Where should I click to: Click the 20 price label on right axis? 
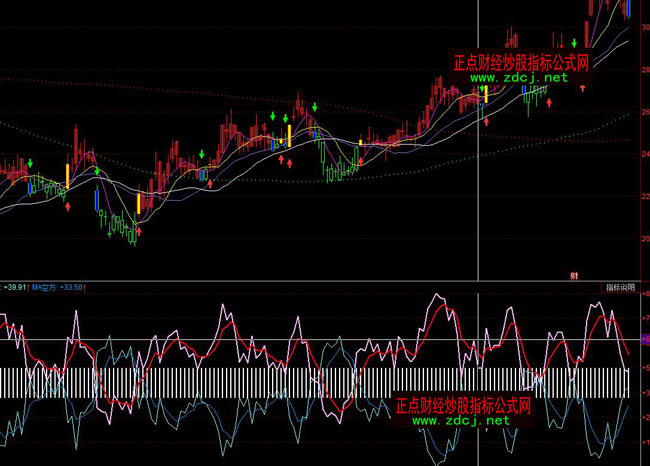coord(642,239)
